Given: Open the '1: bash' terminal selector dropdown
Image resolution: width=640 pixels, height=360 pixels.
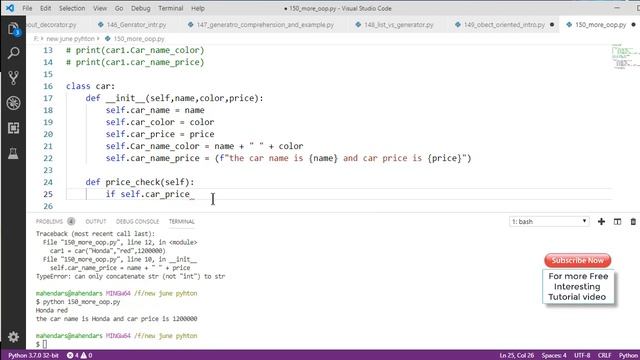Looking at the screenshot, I should (549, 222).
